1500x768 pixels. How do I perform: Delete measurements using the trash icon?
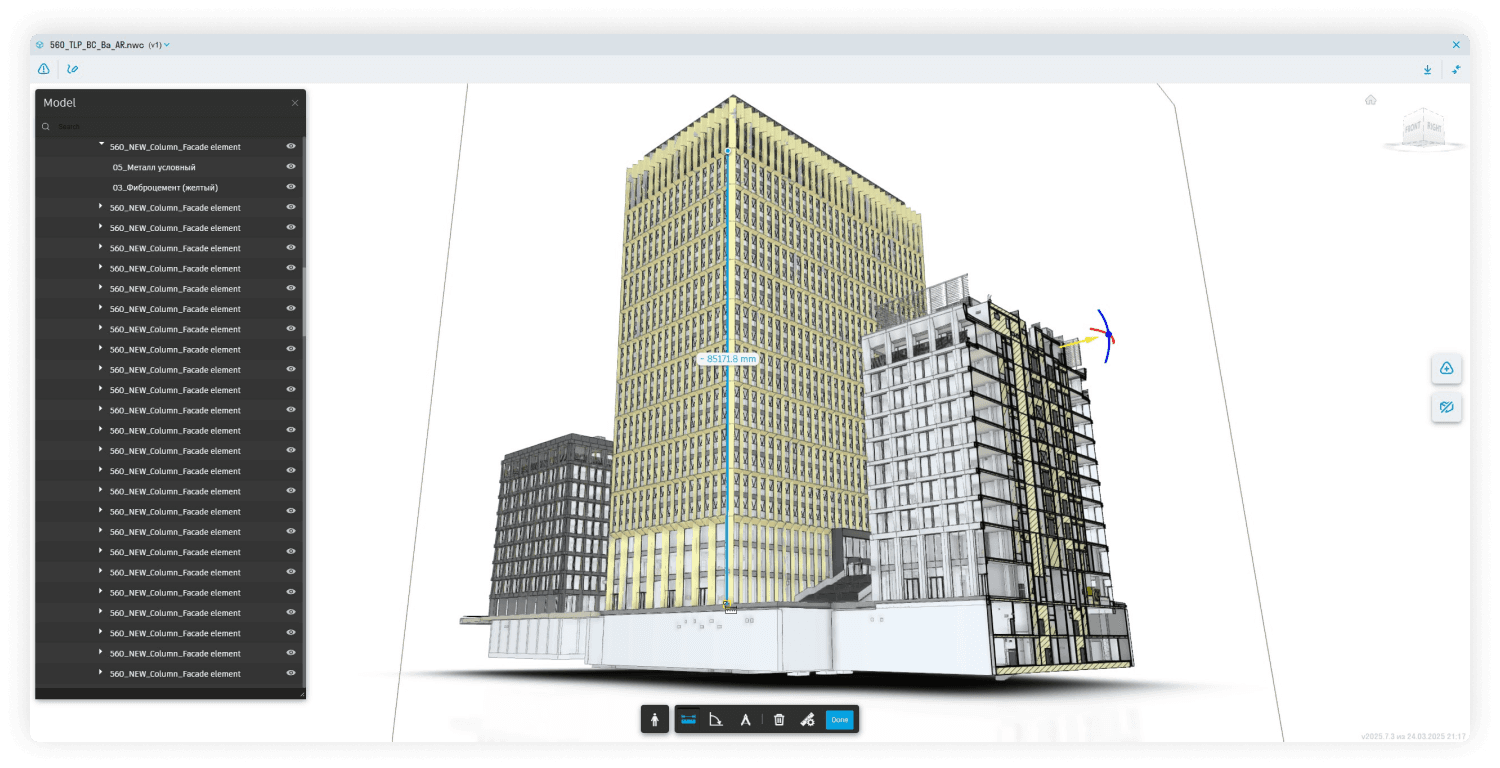pyautogui.click(x=779, y=719)
